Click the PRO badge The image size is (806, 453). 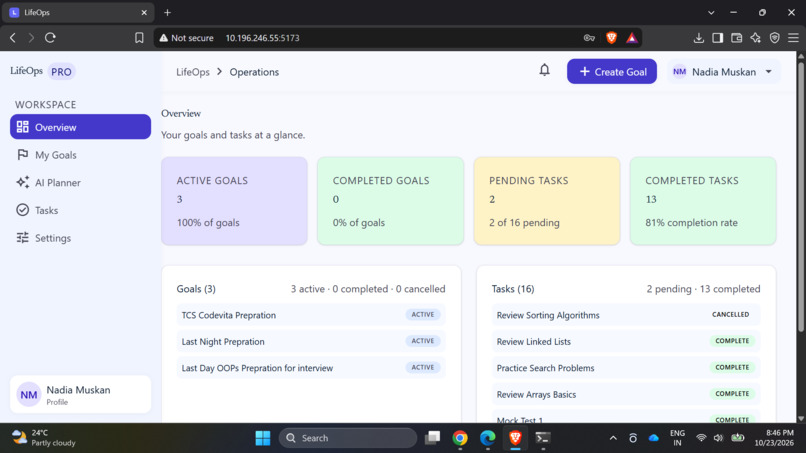pos(61,71)
